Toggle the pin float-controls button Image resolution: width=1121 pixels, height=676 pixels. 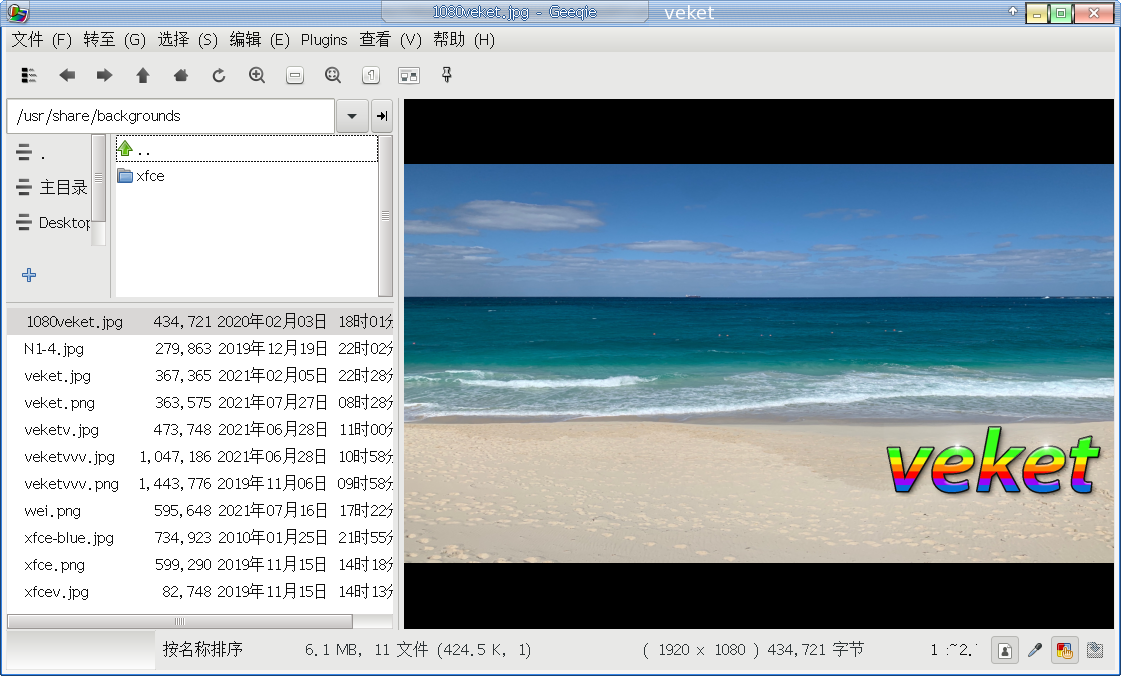click(x=447, y=75)
